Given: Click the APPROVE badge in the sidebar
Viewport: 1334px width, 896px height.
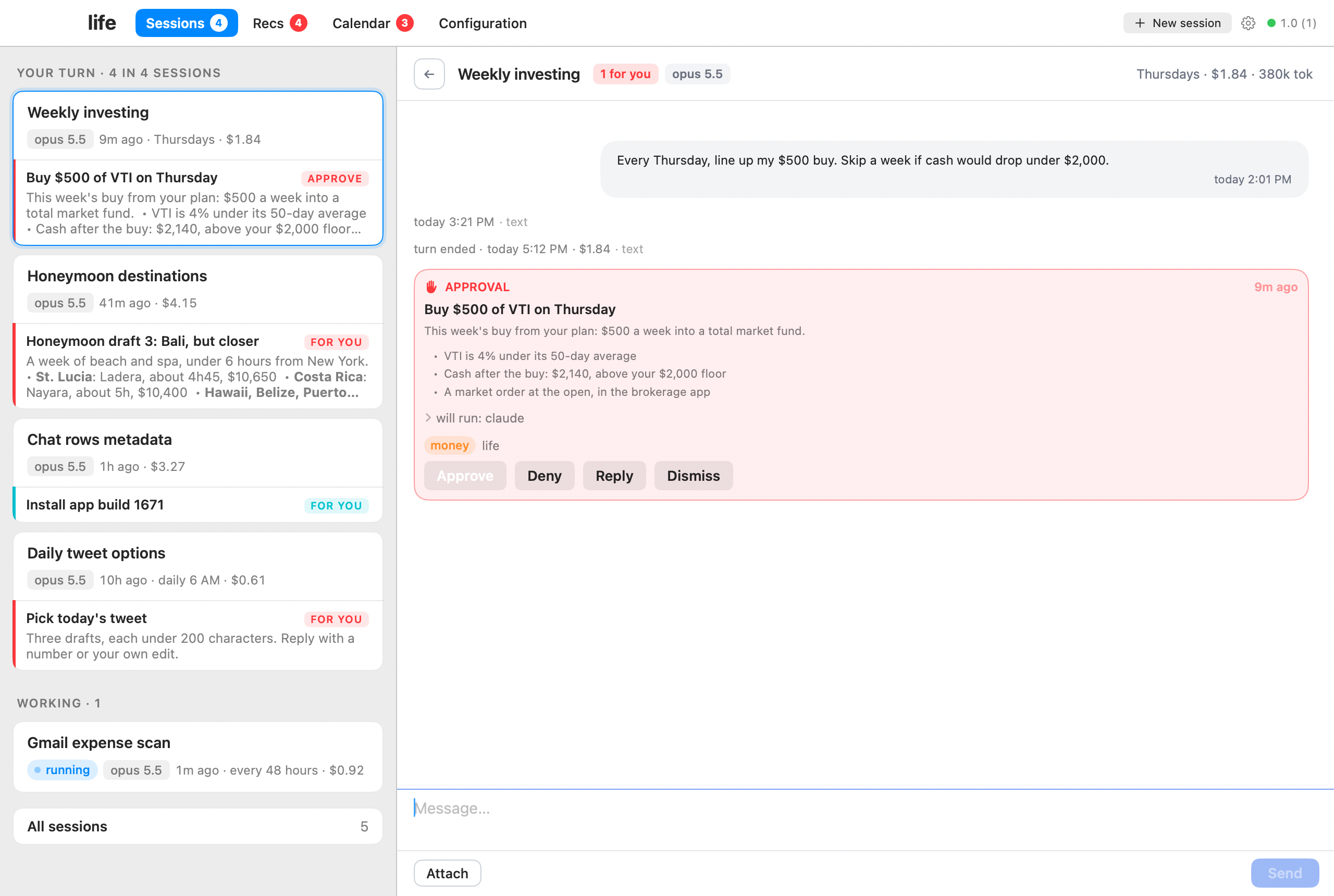Looking at the screenshot, I should [x=335, y=179].
